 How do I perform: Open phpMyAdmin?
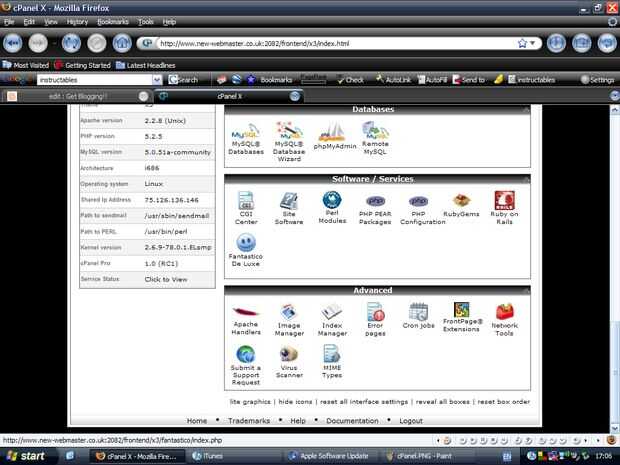coord(335,136)
